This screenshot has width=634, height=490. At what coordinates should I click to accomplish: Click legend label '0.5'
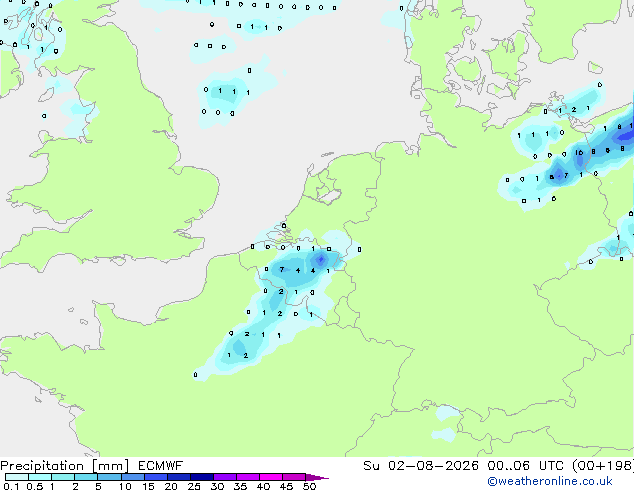(35, 486)
